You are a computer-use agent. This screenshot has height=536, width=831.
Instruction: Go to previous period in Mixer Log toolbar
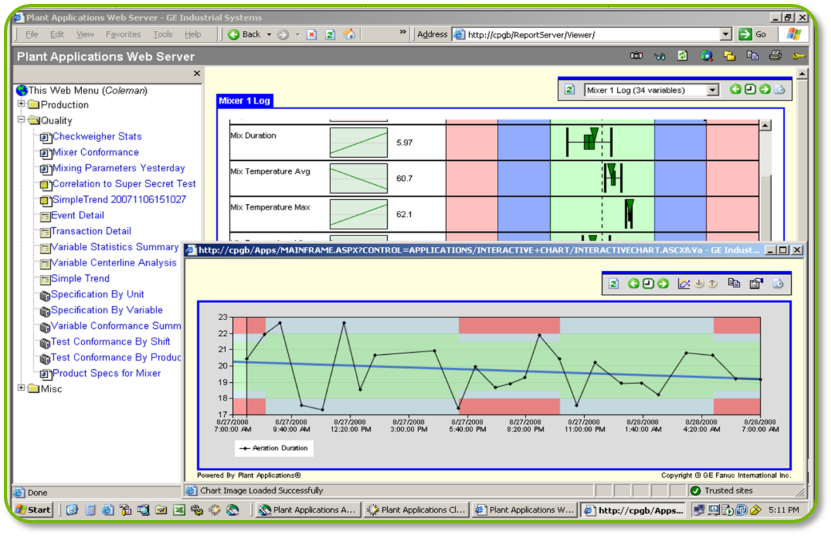click(735, 89)
